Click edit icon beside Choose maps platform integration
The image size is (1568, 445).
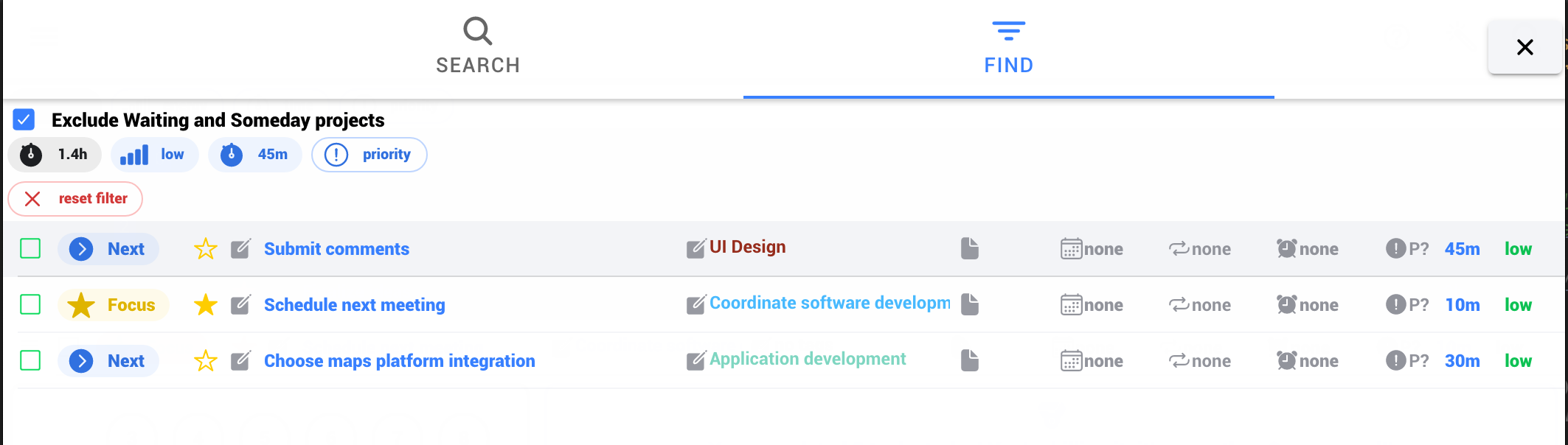240,361
